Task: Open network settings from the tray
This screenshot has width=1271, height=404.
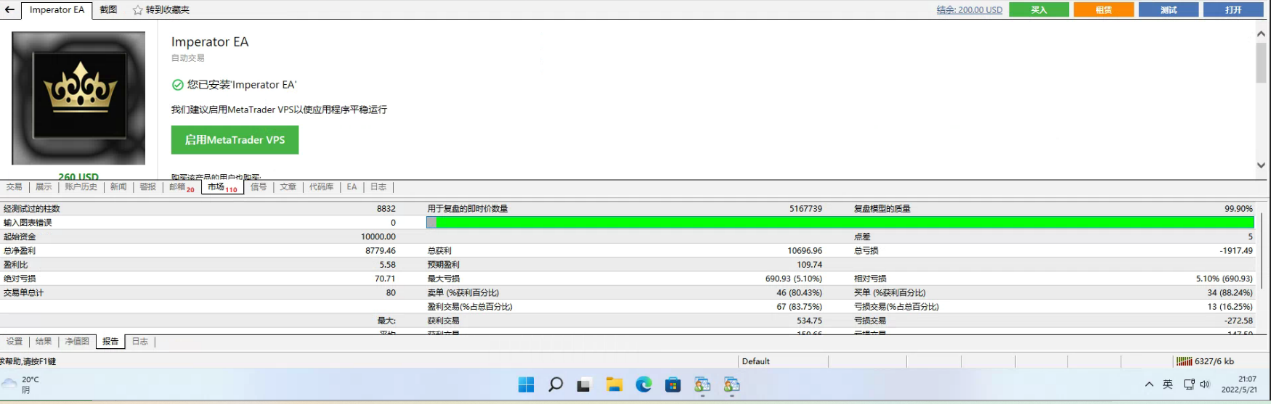Action: (x=1187, y=384)
